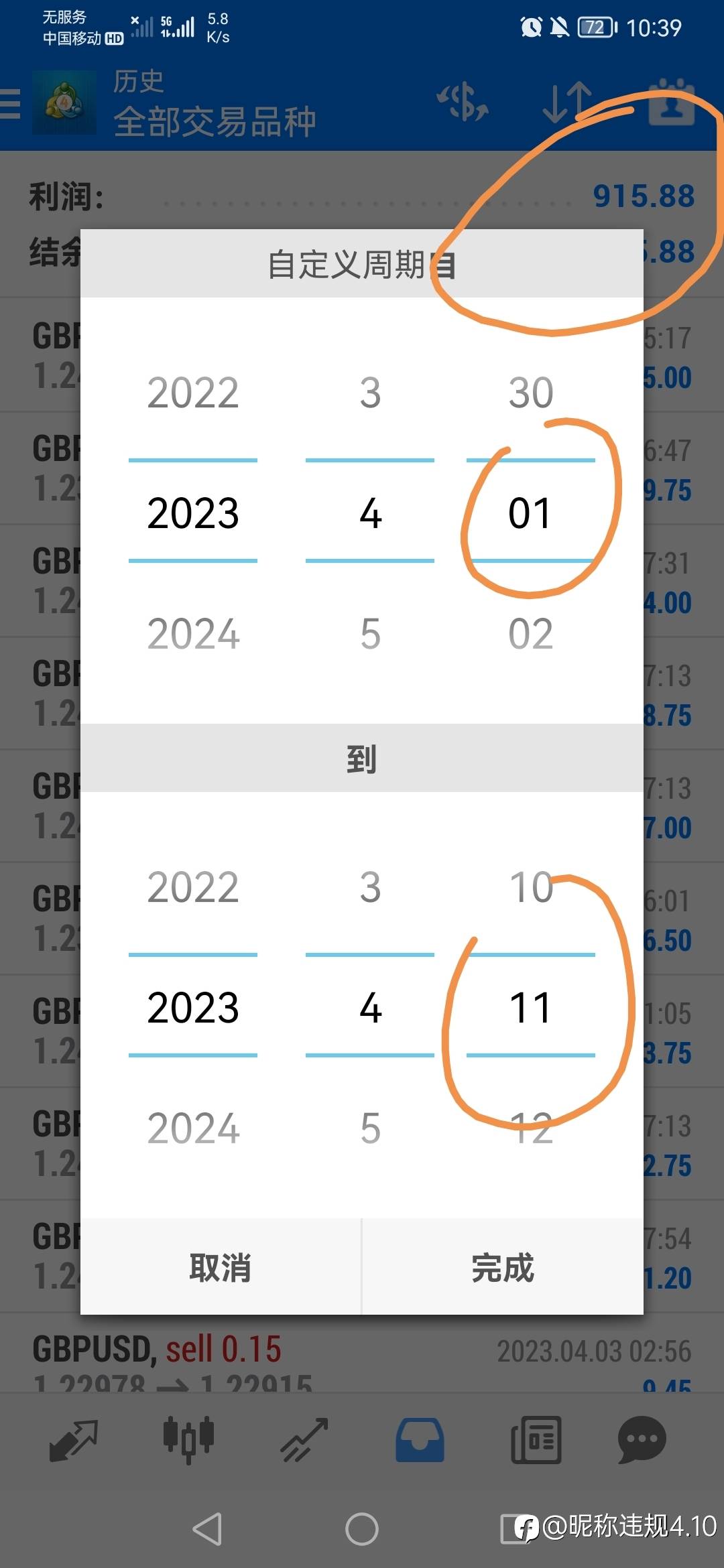Open the currency symbol filter icon

[463, 103]
